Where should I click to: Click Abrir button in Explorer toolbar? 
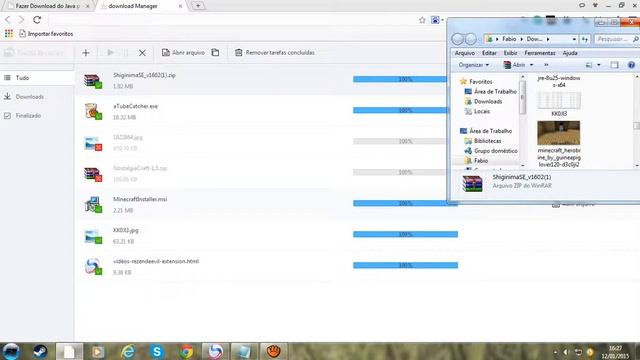click(x=514, y=65)
